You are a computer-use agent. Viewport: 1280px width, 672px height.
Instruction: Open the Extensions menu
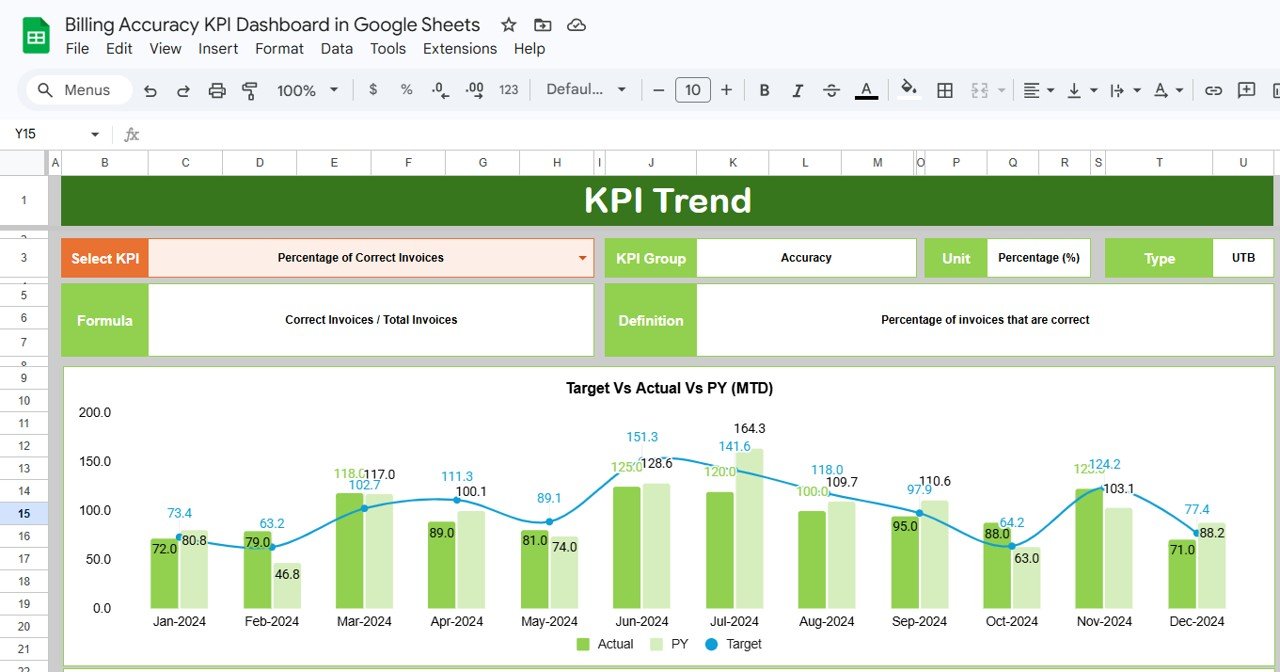click(459, 48)
